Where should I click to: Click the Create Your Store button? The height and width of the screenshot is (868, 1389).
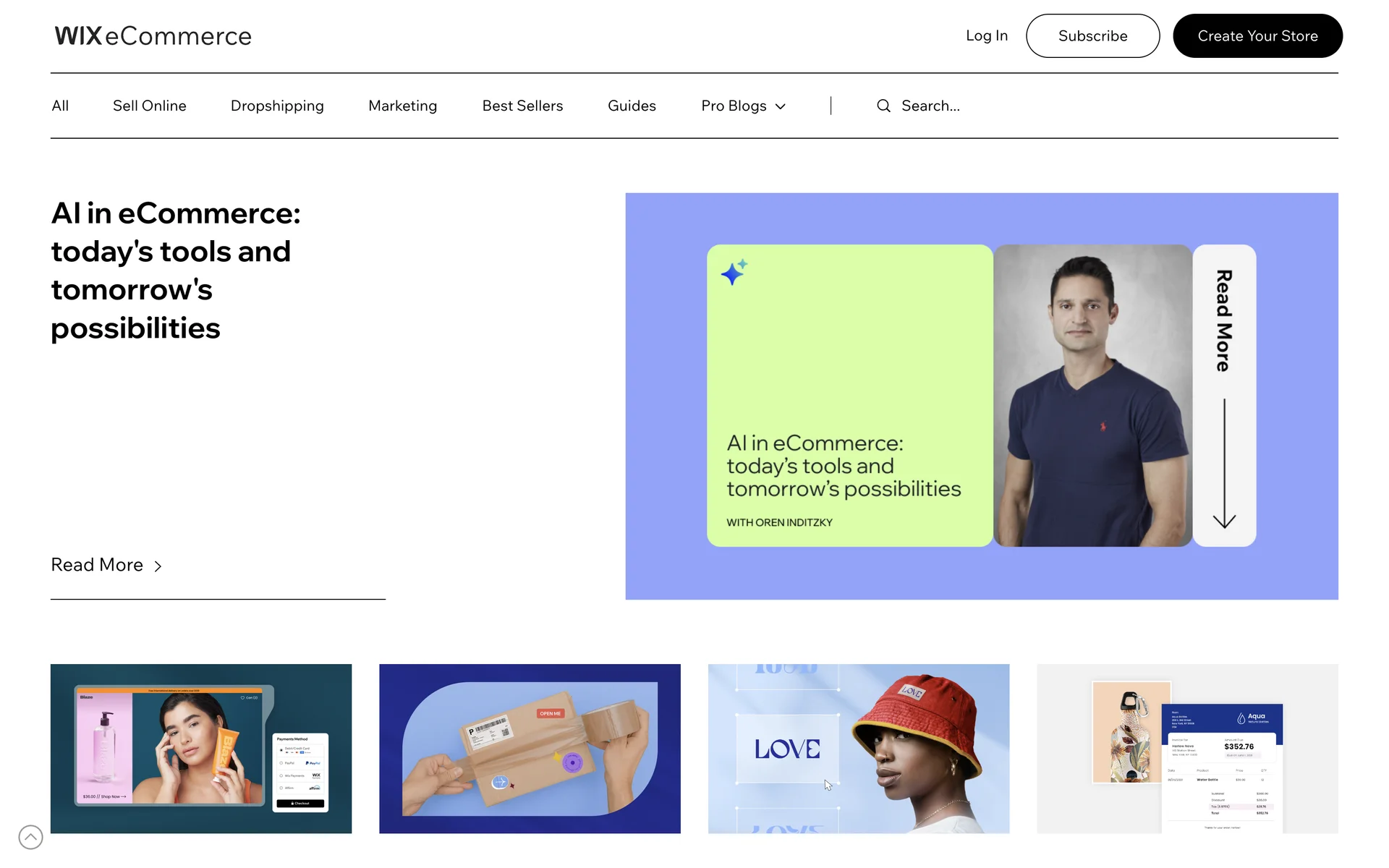click(1257, 36)
